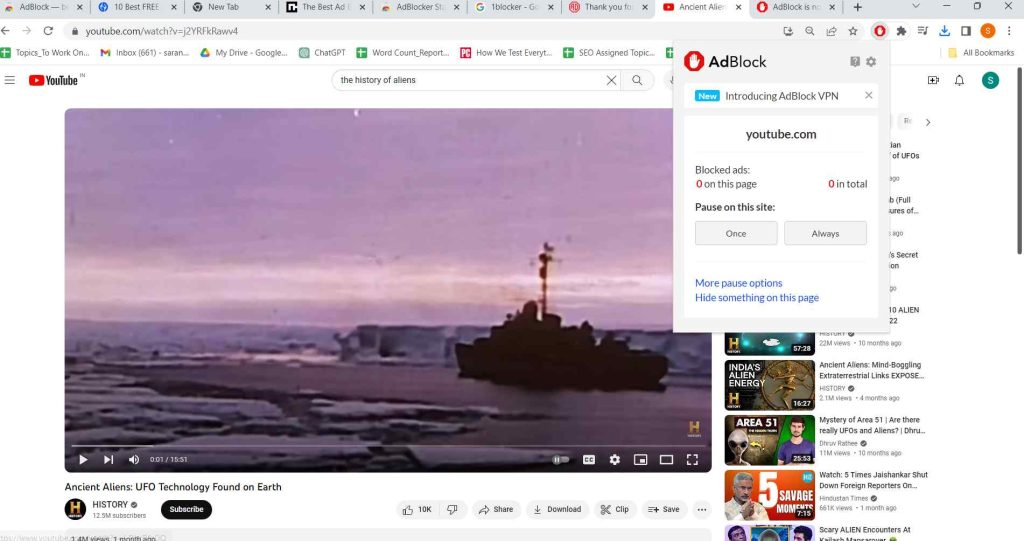Mute the video volume speaker icon

pyautogui.click(x=134, y=459)
